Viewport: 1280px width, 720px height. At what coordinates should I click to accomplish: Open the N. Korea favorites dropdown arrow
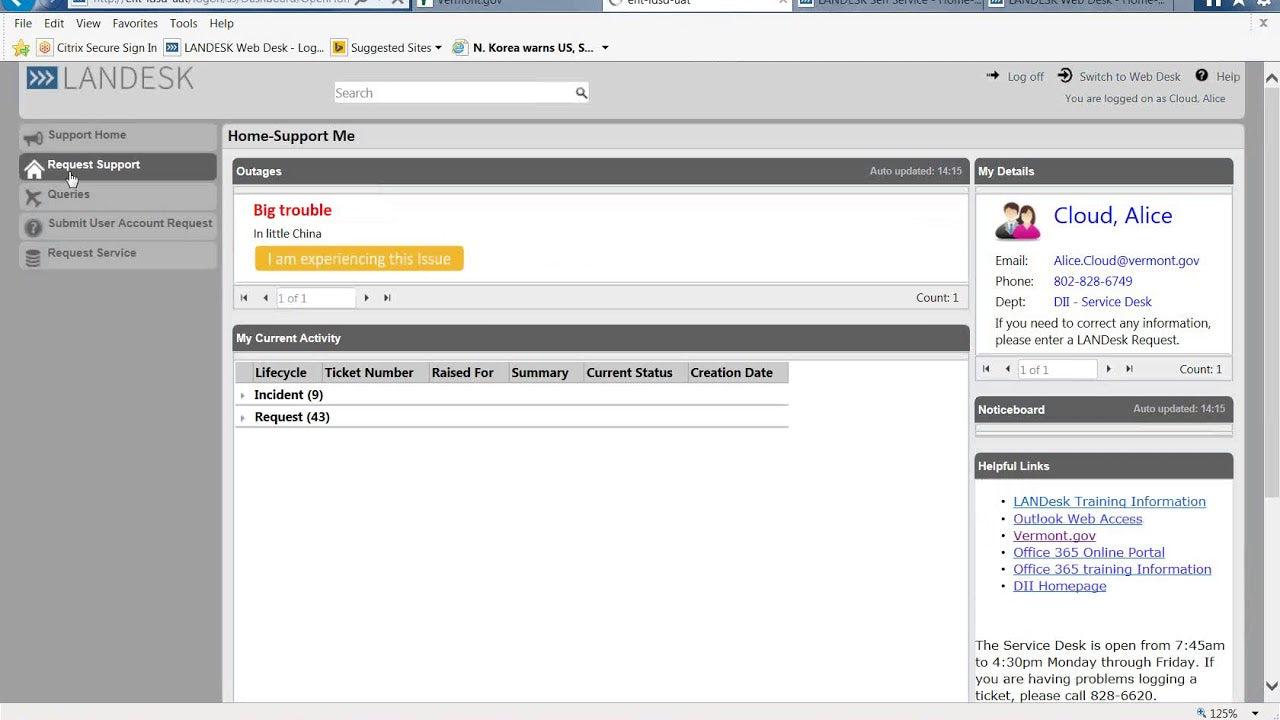[x=603, y=47]
